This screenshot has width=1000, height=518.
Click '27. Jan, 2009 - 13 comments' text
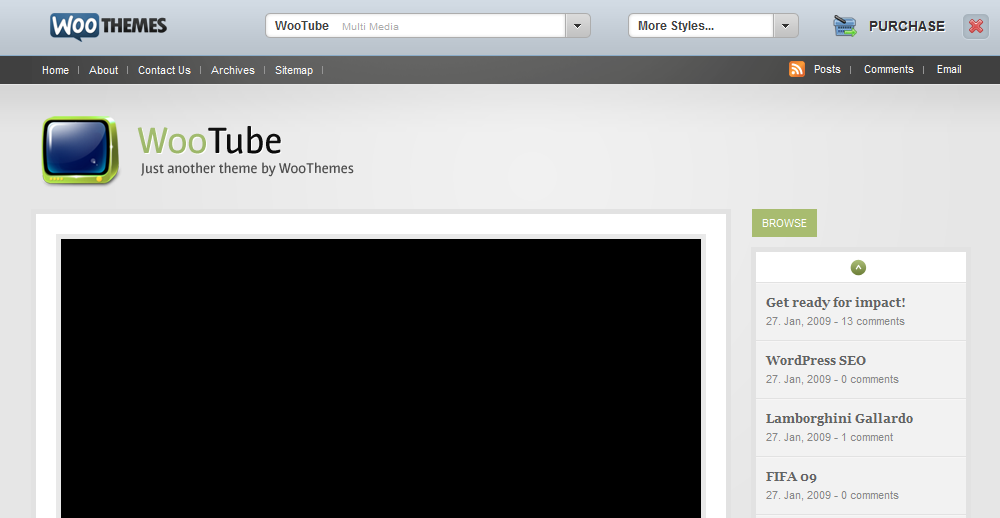[835, 322]
